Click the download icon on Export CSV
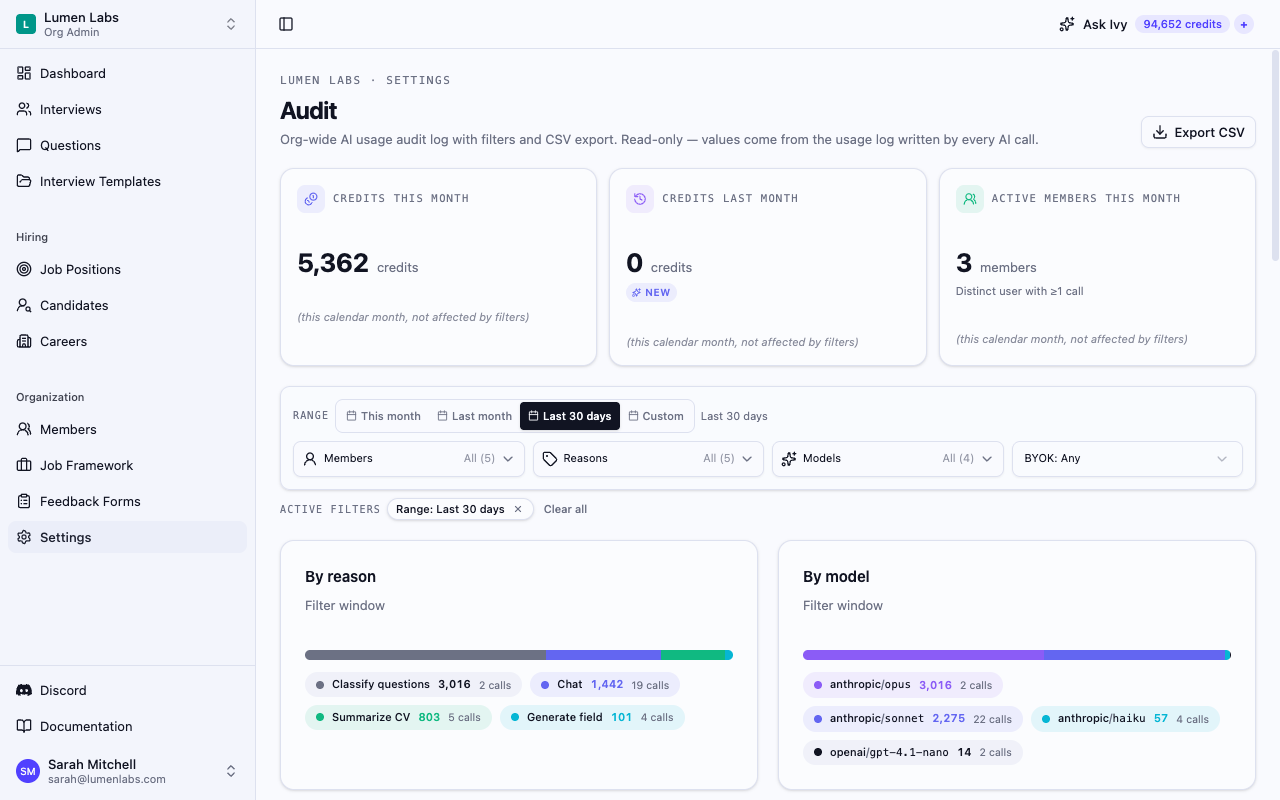The image size is (1280, 800). pyautogui.click(x=1160, y=132)
